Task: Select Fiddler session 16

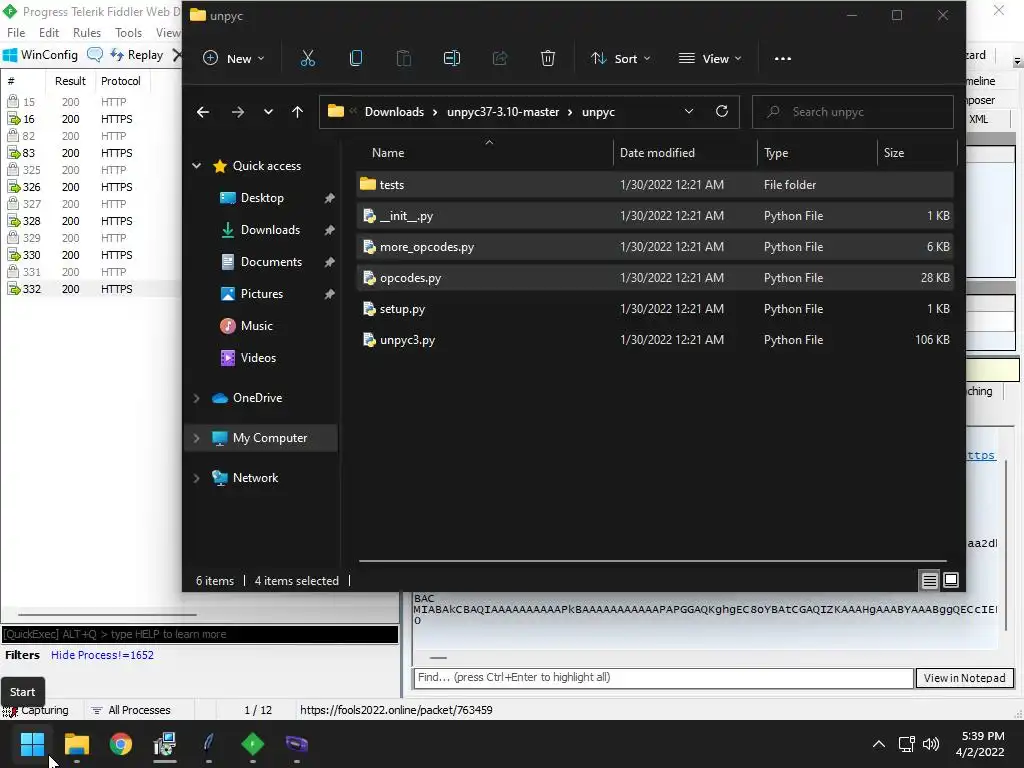Action: (x=91, y=119)
